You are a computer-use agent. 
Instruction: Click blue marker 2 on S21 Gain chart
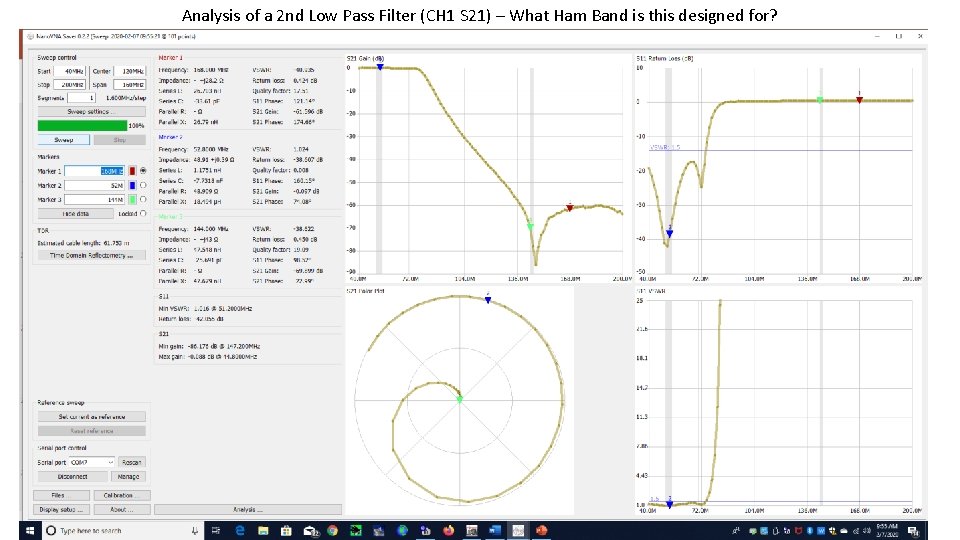pyautogui.click(x=380, y=67)
